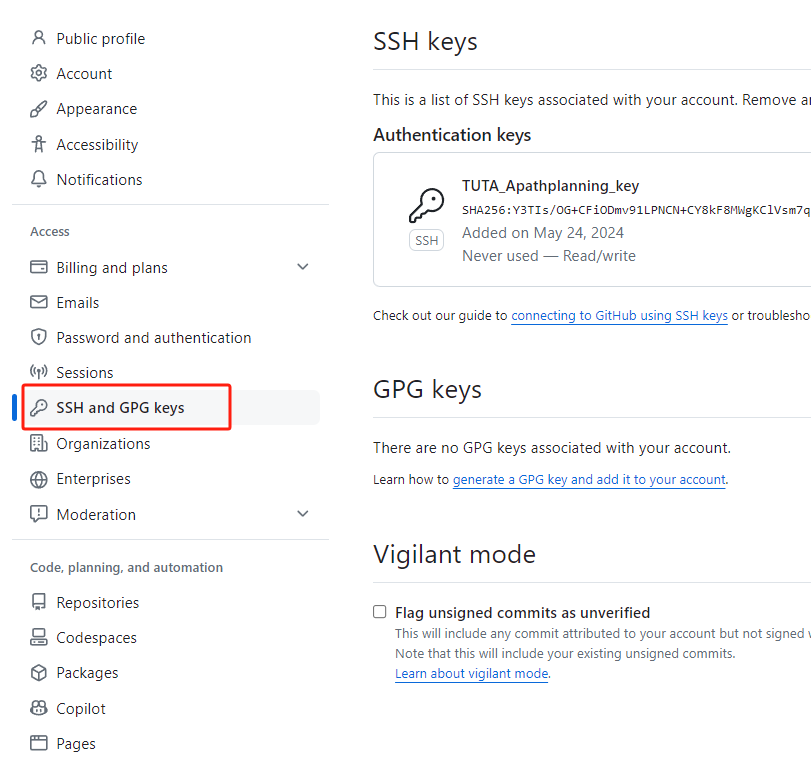Expand the Moderation submenu chevron
Viewport: 811px width, 769px height.
click(303, 514)
